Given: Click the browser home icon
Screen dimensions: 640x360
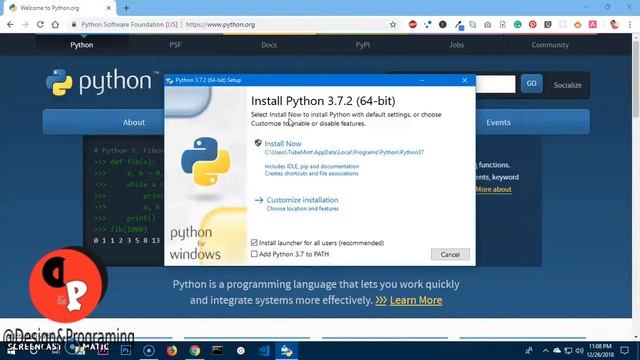Looking at the screenshot, I should (x=55, y=24).
